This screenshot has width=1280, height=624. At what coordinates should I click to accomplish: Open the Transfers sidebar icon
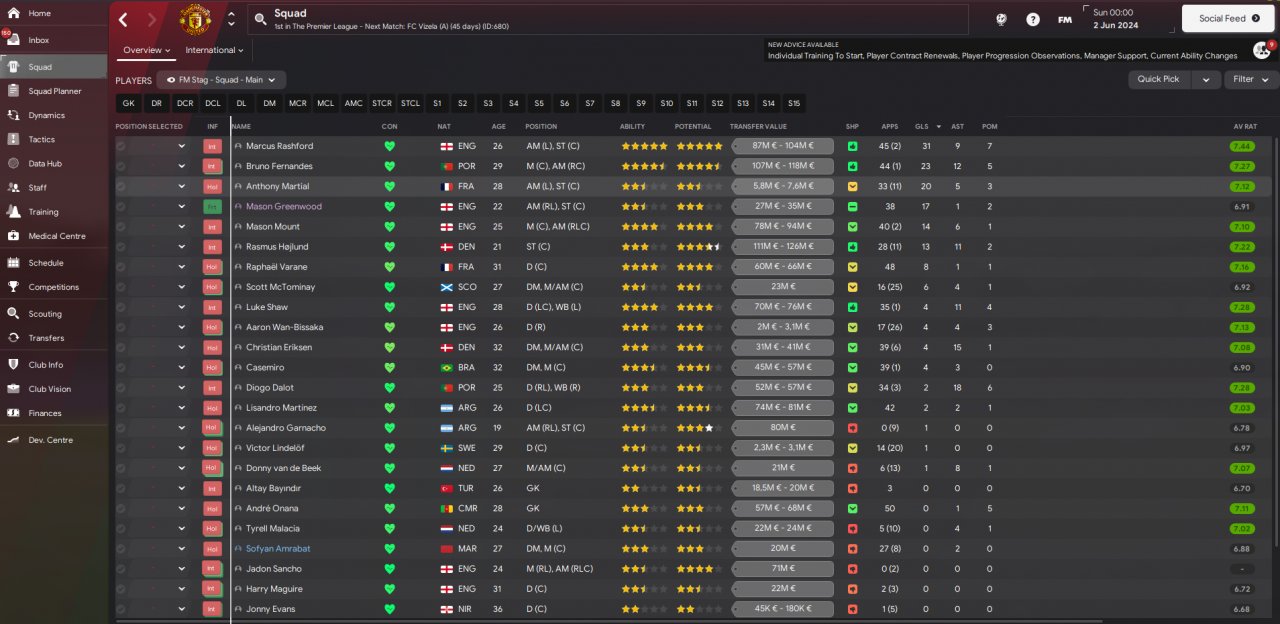click(x=13, y=337)
